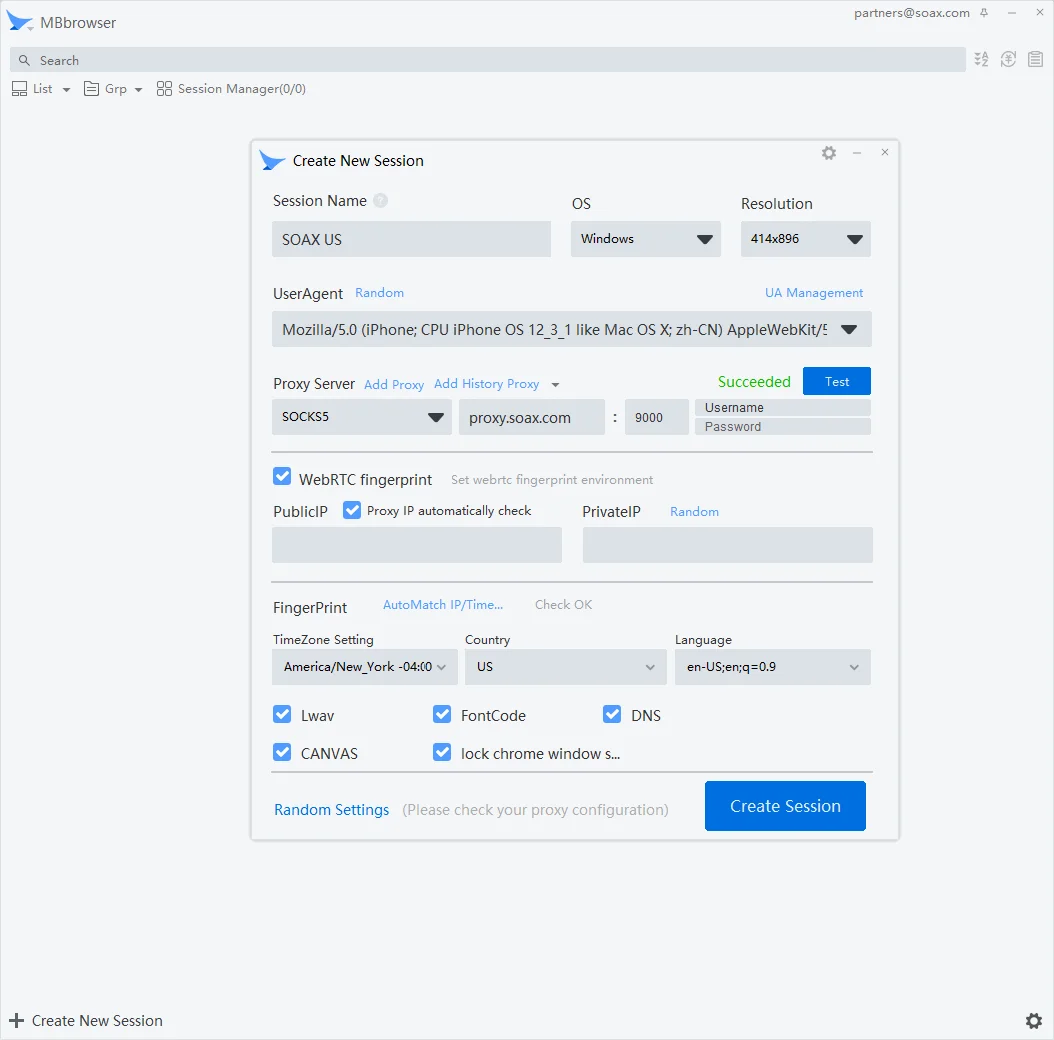The width and height of the screenshot is (1054, 1040).
Task: Click the yen currency refresh icon
Action: tap(1008, 60)
